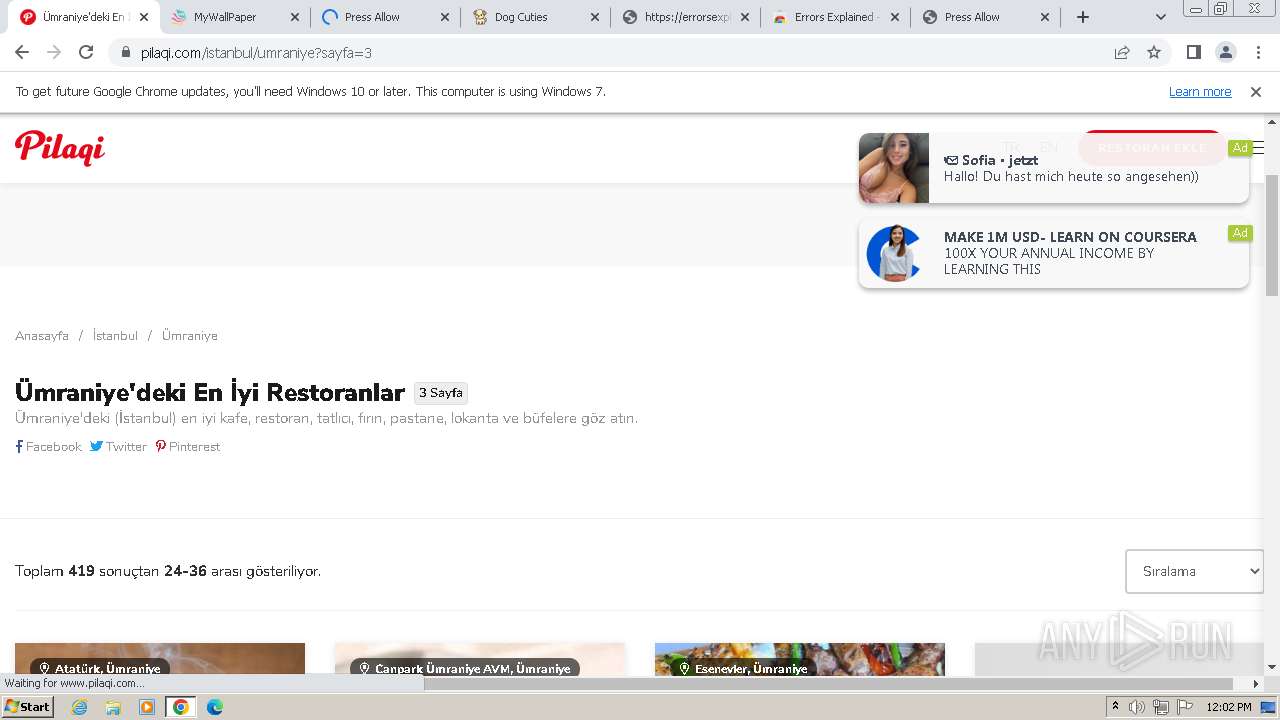Click the 3 Sayfa badge
Image resolution: width=1280 pixels, height=720 pixels.
[x=441, y=393]
